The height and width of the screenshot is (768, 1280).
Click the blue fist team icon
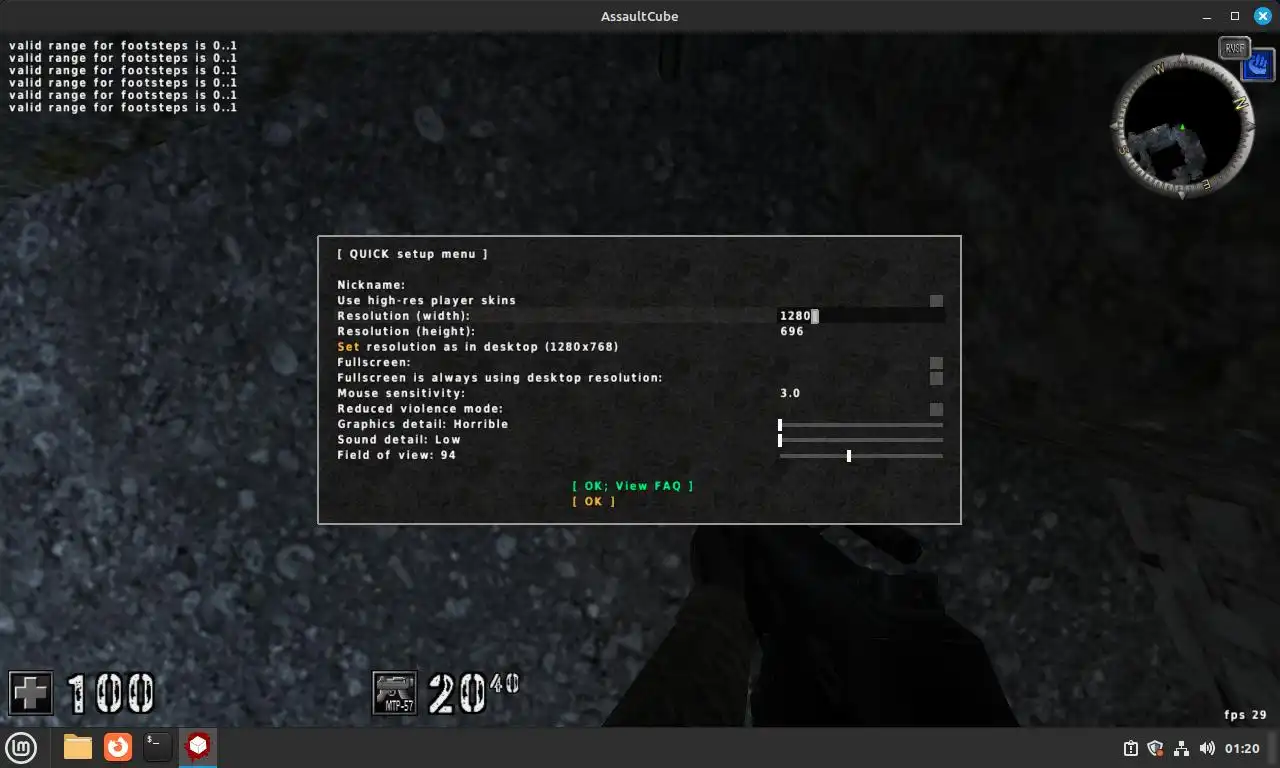pyautogui.click(x=1258, y=66)
